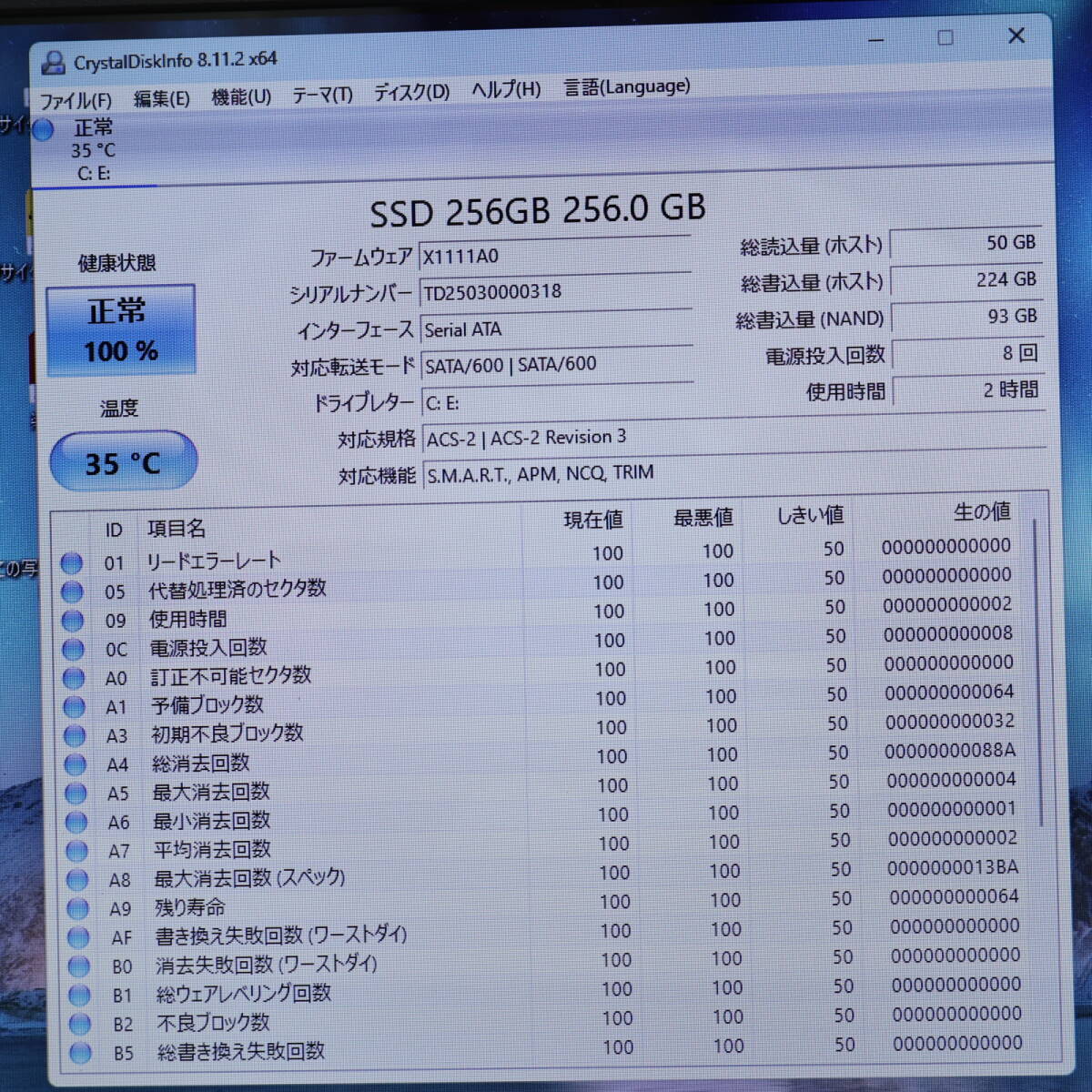Click the transfer mode field SATA/600 | SATA/600
1092x1092 pixels.
coord(557,364)
